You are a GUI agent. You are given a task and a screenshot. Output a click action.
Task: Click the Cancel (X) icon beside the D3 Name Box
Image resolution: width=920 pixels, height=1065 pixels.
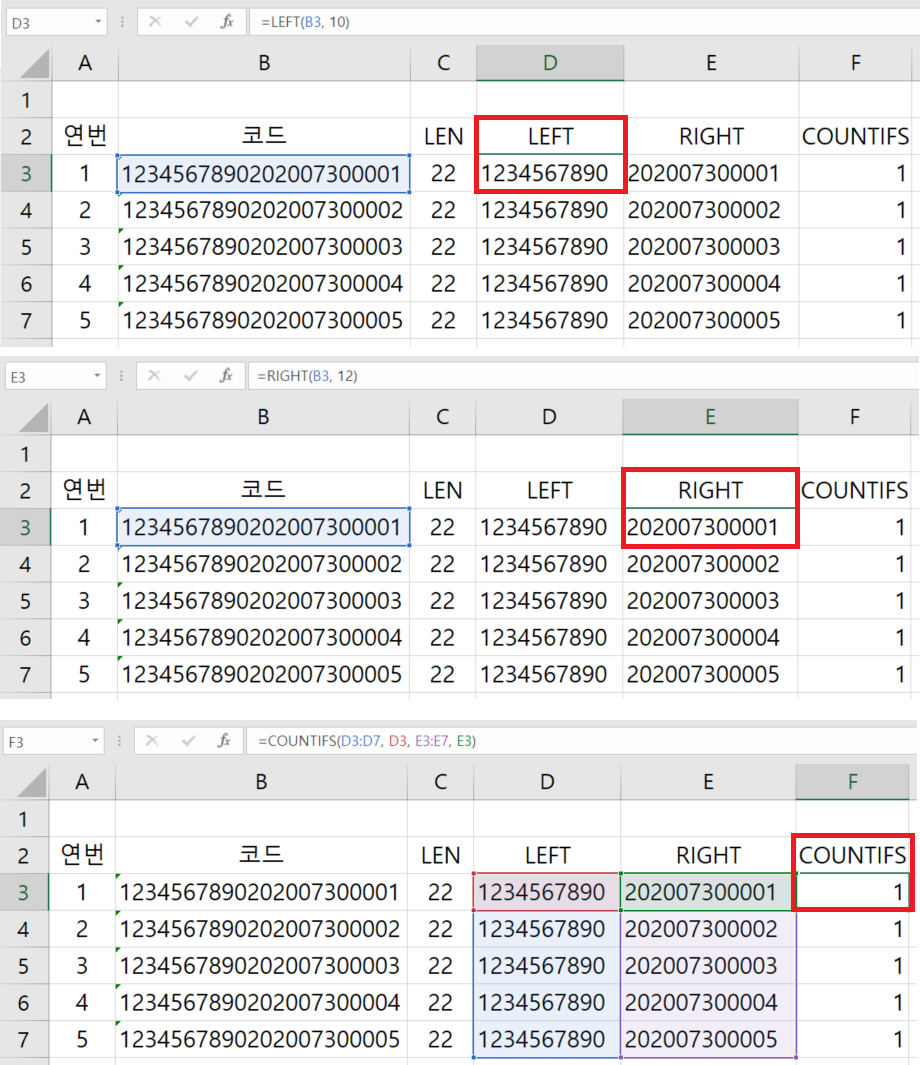coord(155,22)
